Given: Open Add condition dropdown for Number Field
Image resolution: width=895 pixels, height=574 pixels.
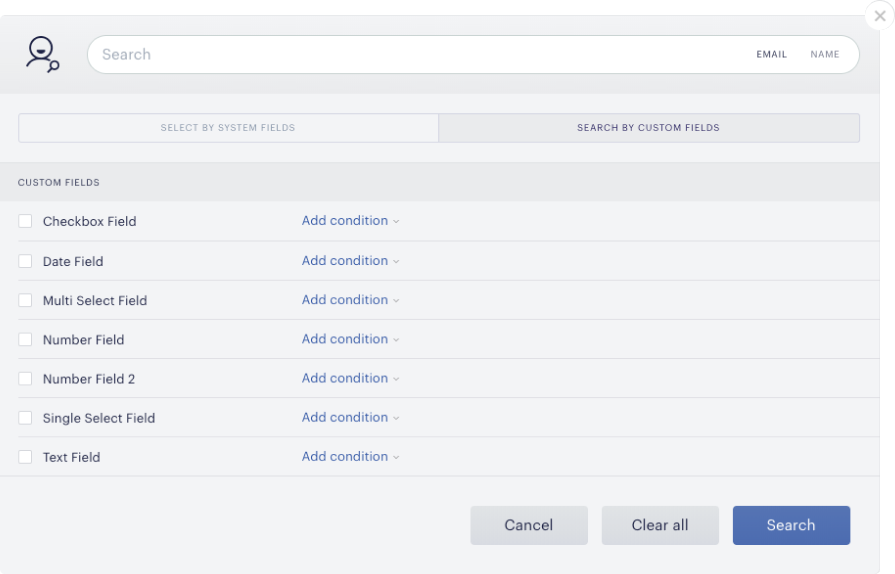Looking at the screenshot, I should [x=350, y=339].
